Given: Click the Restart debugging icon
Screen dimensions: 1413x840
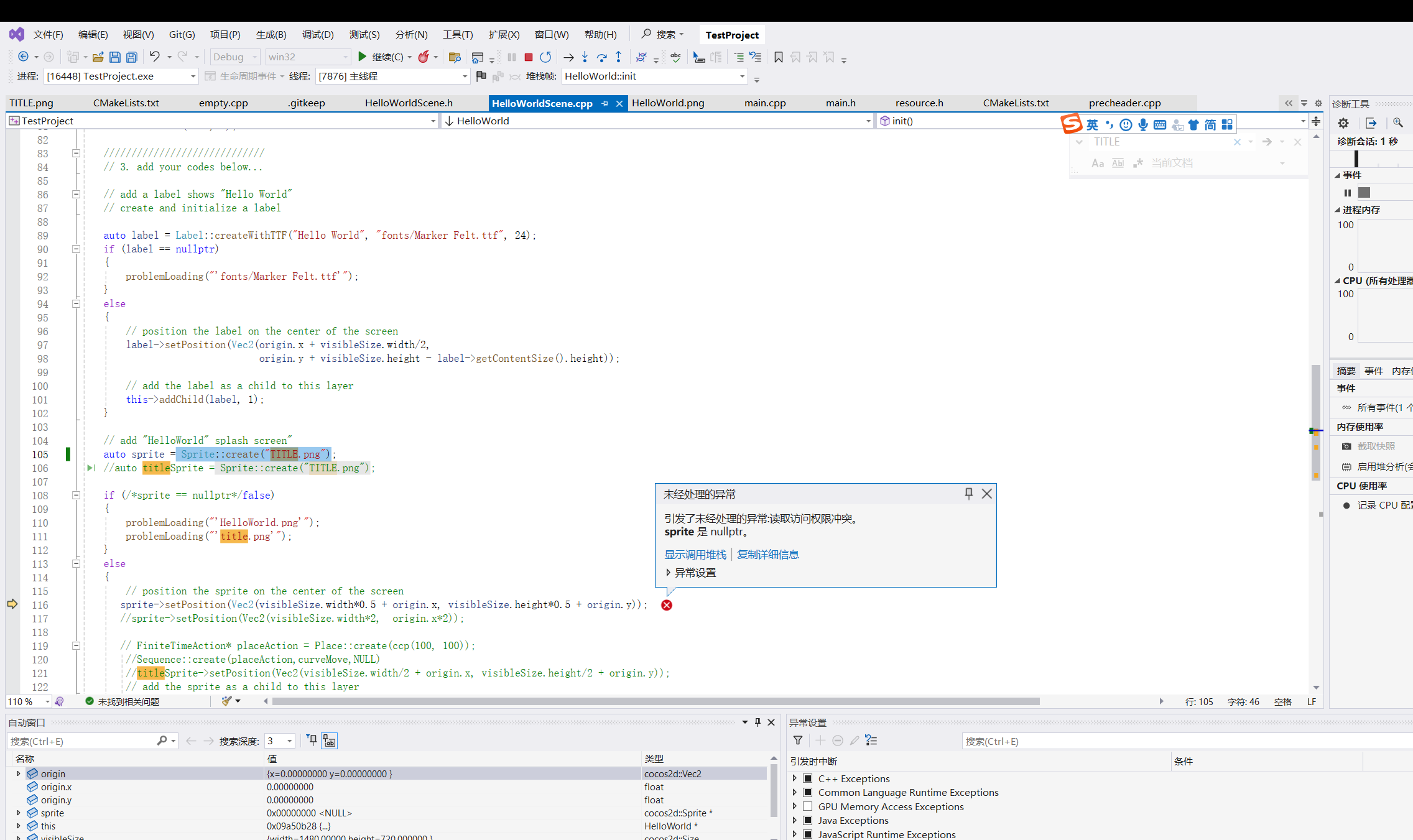Looking at the screenshot, I should click(545, 57).
